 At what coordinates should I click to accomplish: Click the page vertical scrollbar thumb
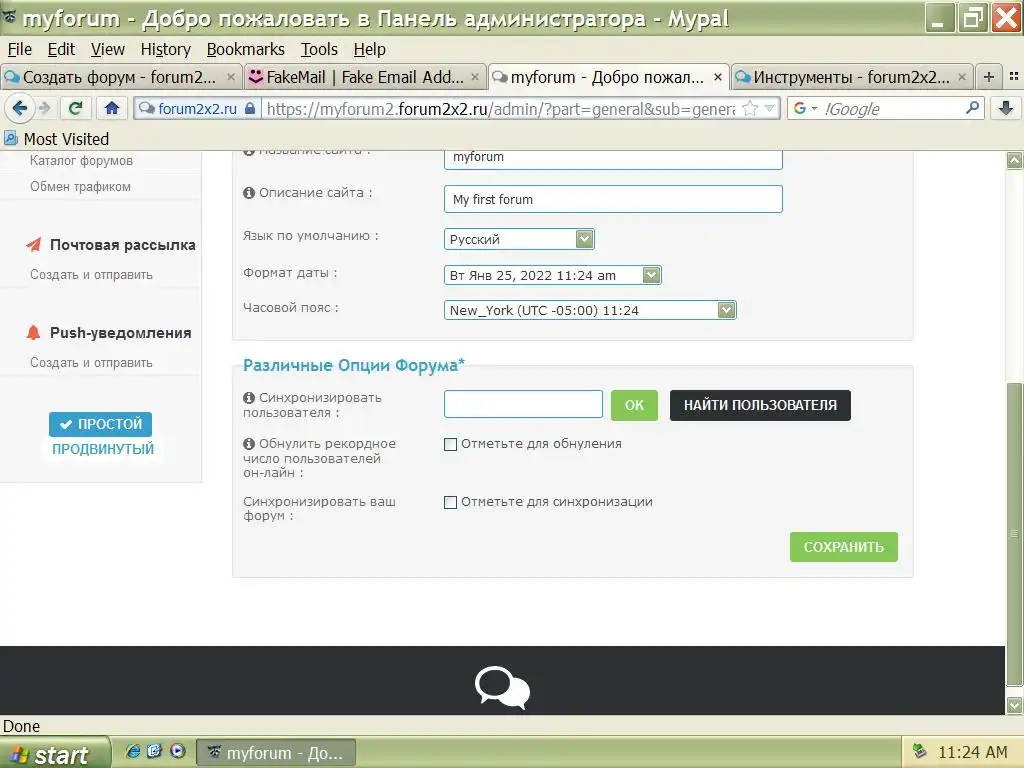coord(1014,534)
